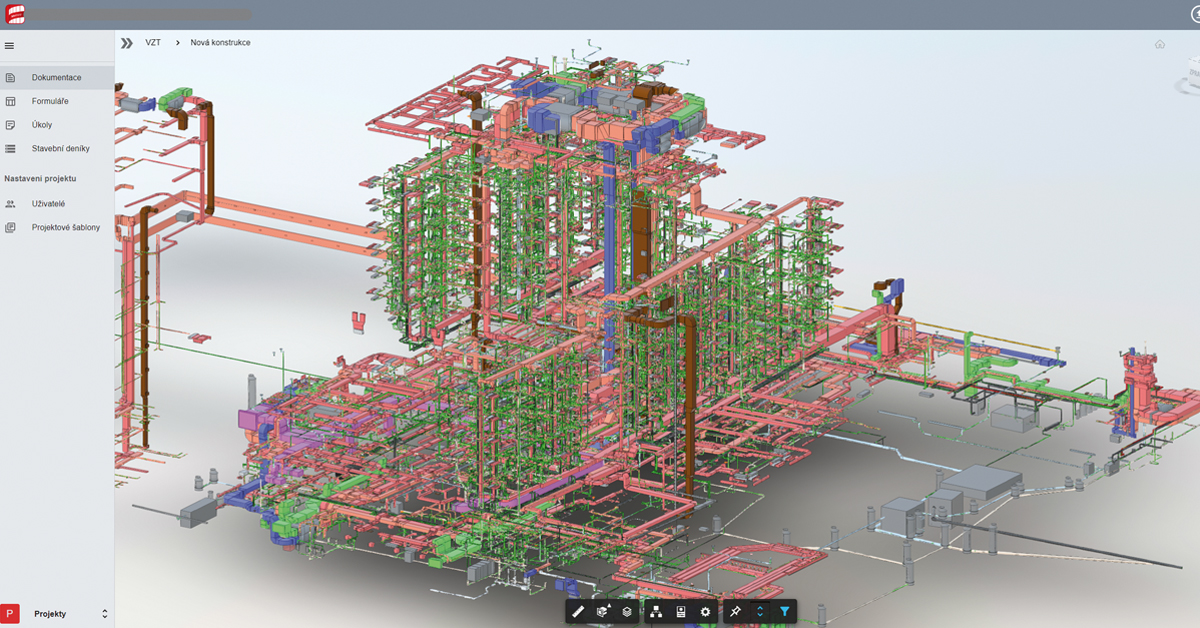
Task: Select the ruler measure tool
Action: pyautogui.click(x=578, y=611)
